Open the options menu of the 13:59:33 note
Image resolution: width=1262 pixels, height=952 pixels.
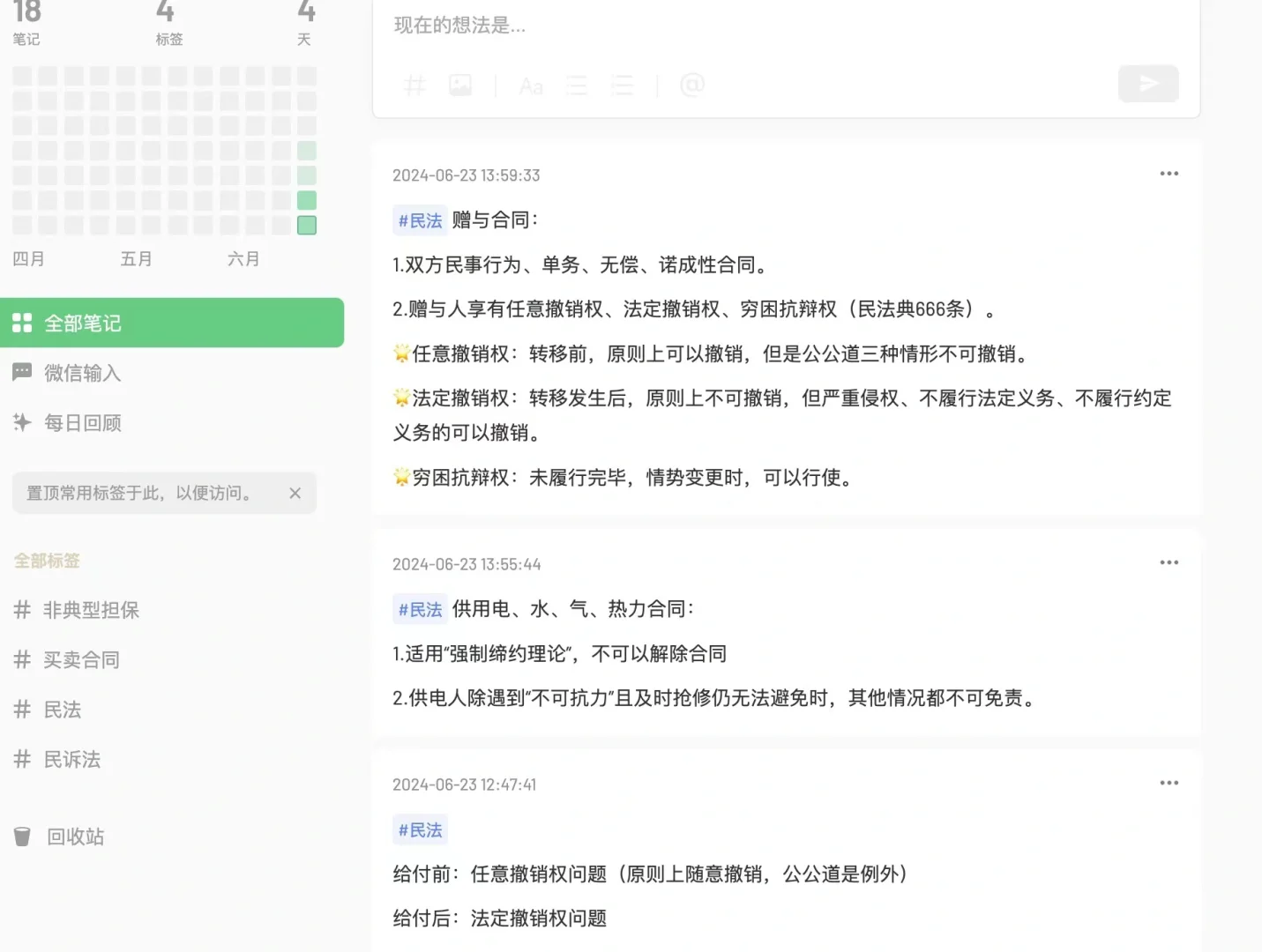coord(1169,174)
